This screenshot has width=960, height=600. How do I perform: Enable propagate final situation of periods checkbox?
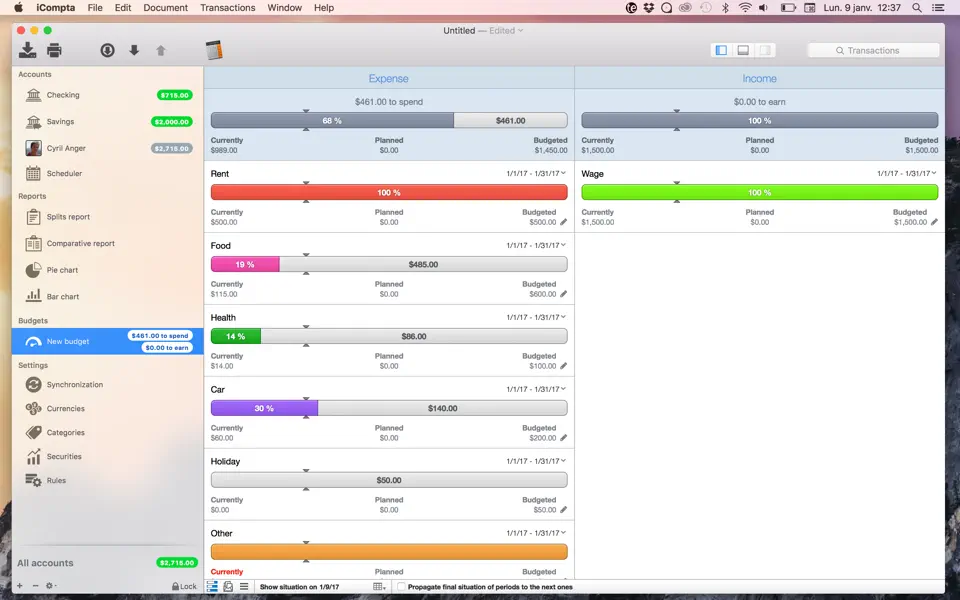click(399, 588)
